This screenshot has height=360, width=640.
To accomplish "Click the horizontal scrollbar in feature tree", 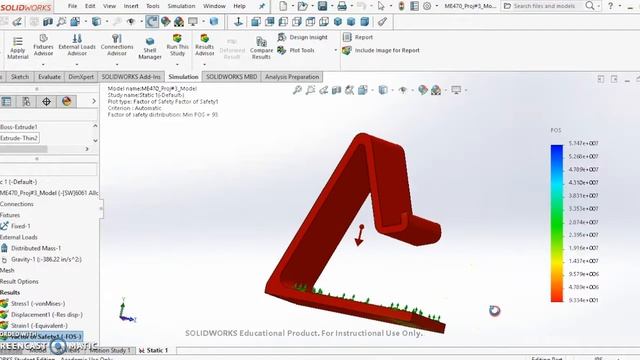I will tap(24, 149).
